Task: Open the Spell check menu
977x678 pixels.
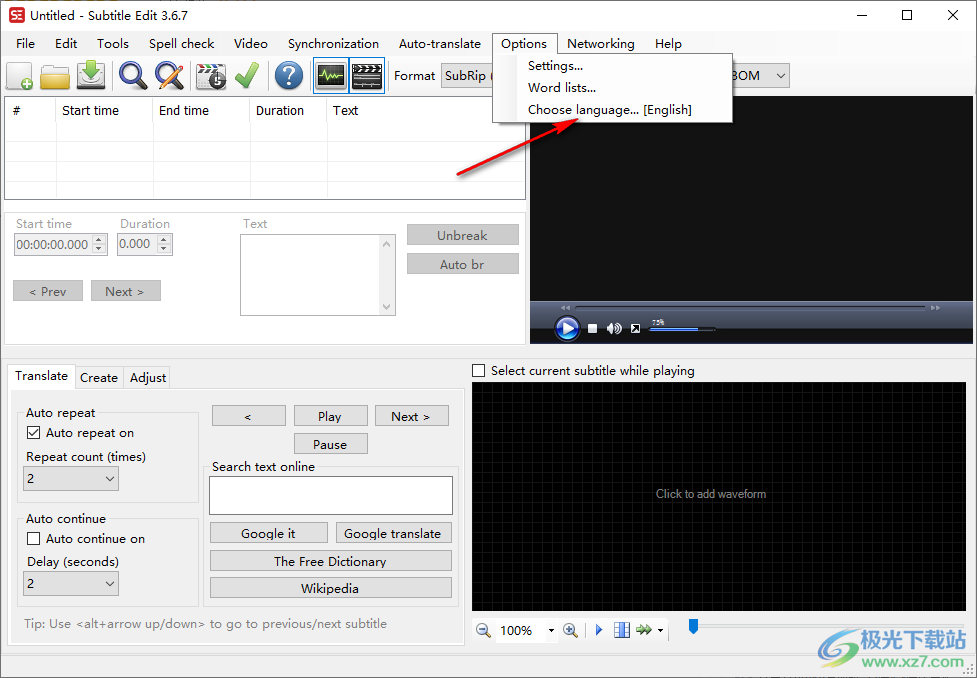Action: pyautogui.click(x=181, y=44)
